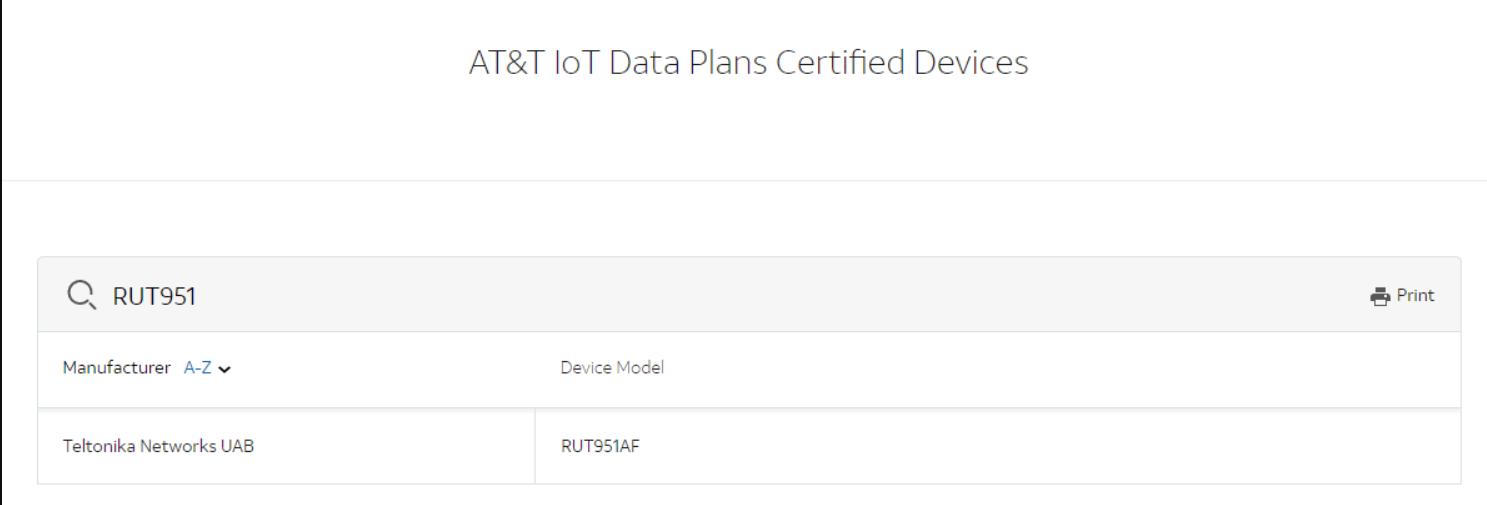This screenshot has width=1487, height=505.
Task: Click the printer icon
Action: [x=1381, y=296]
